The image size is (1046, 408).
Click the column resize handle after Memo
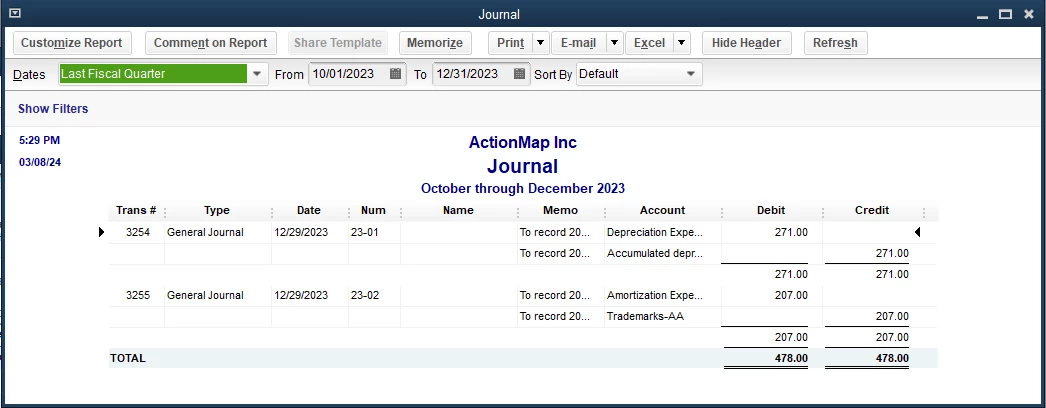tap(605, 211)
